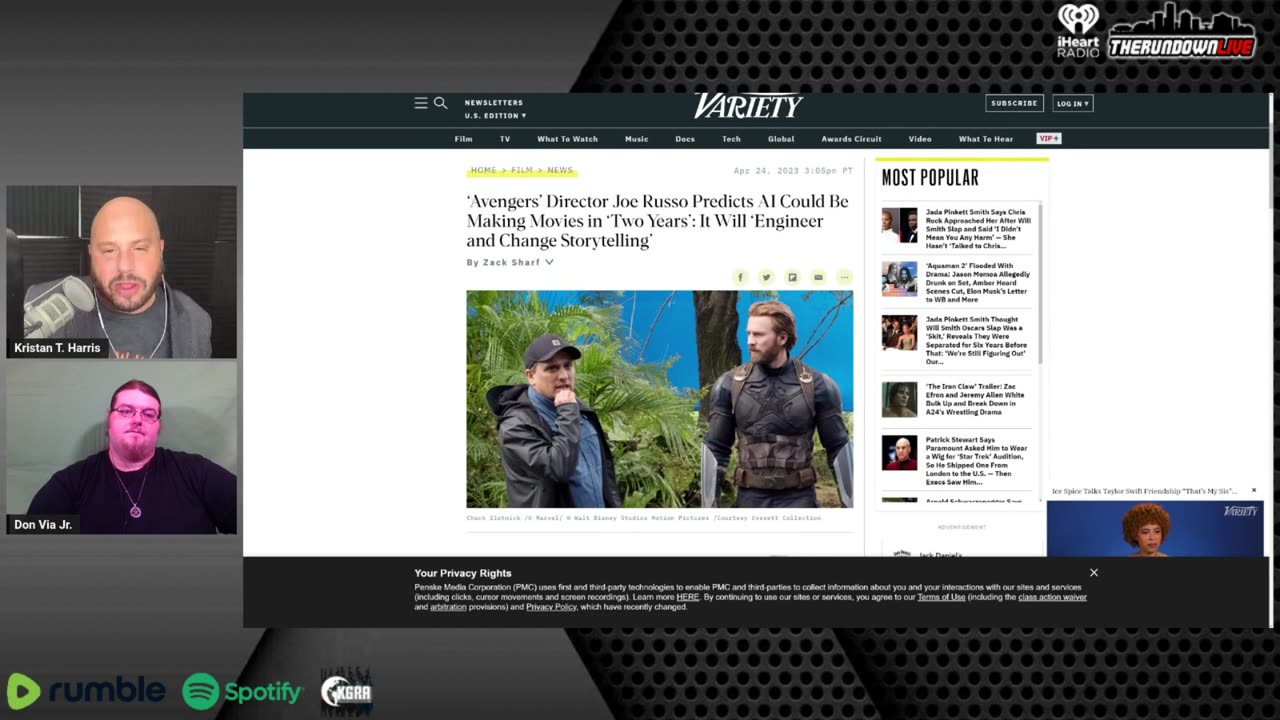The image size is (1280, 720).
Task: Click the Variety logo
Action: tap(748, 105)
